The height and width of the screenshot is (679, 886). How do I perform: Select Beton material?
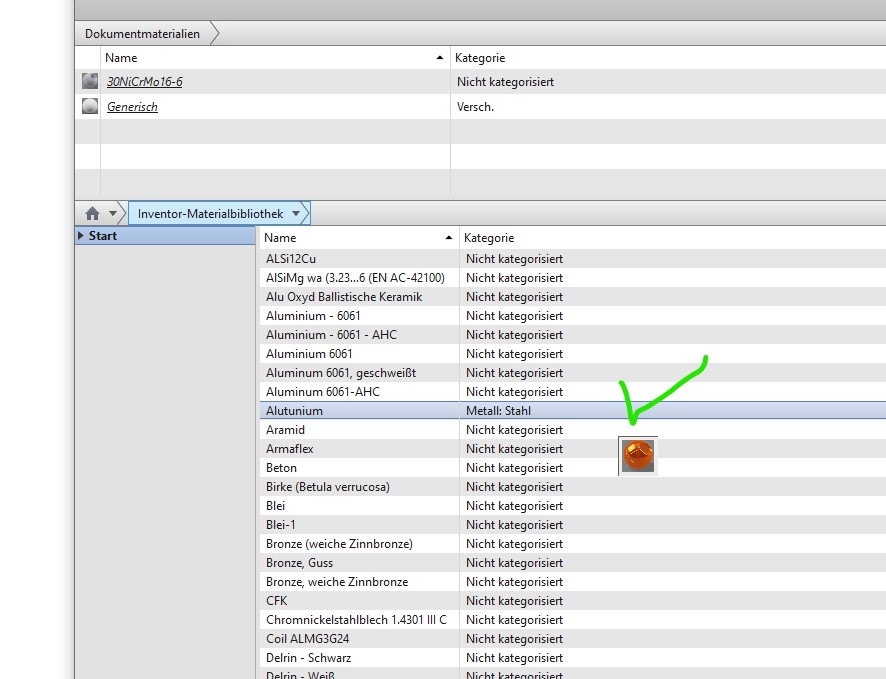pyautogui.click(x=281, y=468)
